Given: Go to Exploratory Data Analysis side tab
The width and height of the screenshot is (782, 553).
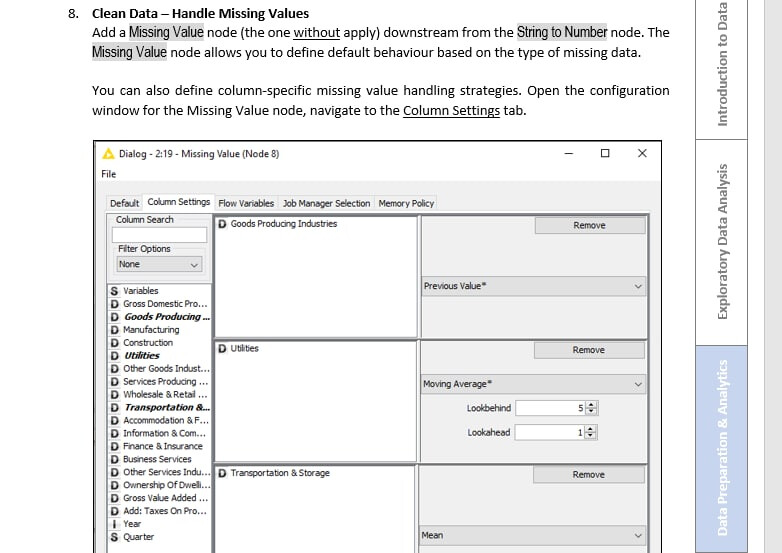Looking at the screenshot, I should coord(723,241).
